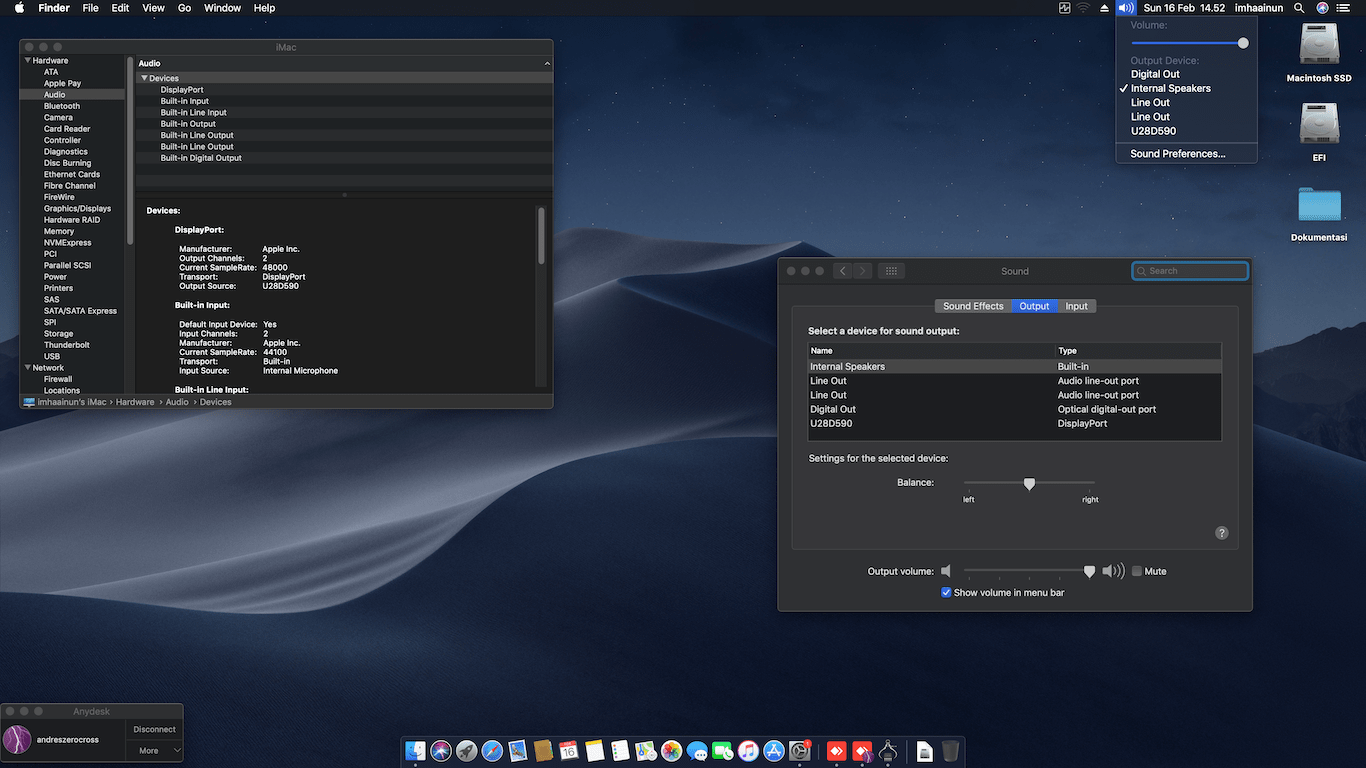1366x768 pixels.
Task: Open the Edit menu
Action: pyautogui.click(x=120, y=8)
